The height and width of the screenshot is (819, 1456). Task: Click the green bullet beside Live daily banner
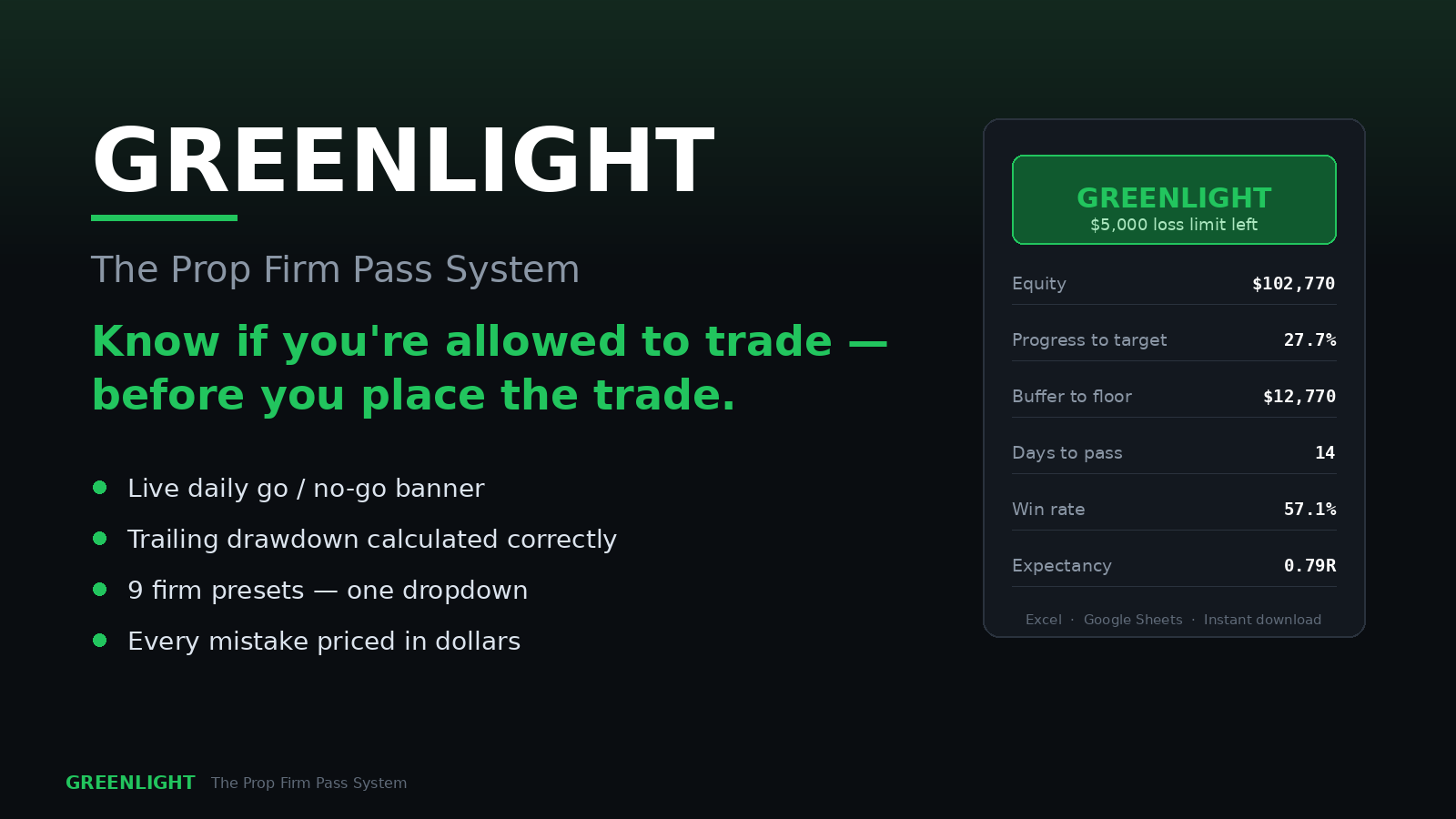pyautogui.click(x=100, y=488)
